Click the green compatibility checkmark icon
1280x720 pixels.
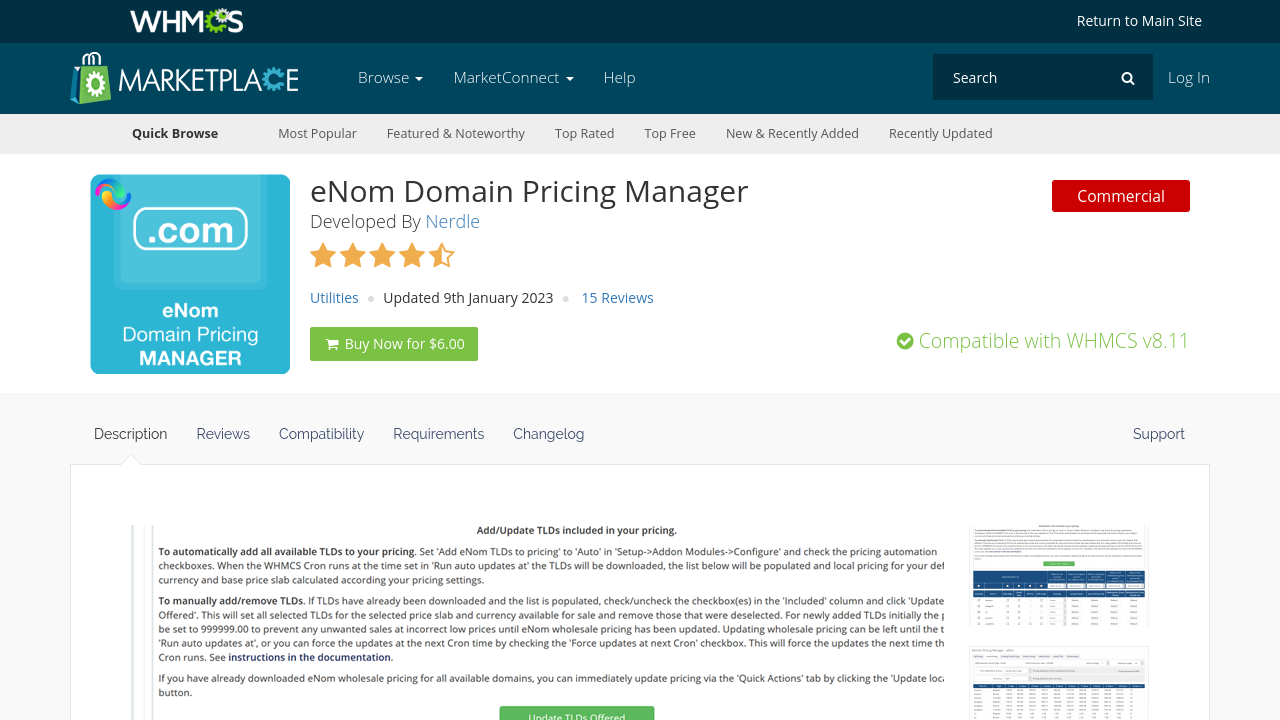pos(905,341)
